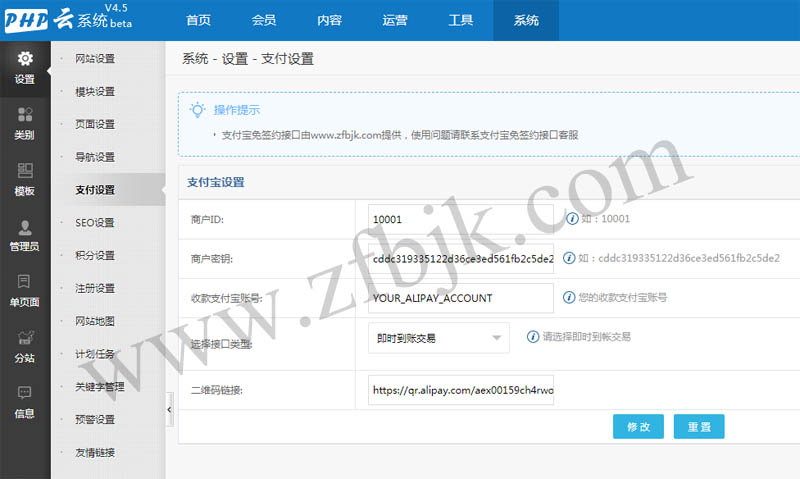Select 支付设置 in the settings menu
The image size is (800, 479).
(x=95, y=190)
